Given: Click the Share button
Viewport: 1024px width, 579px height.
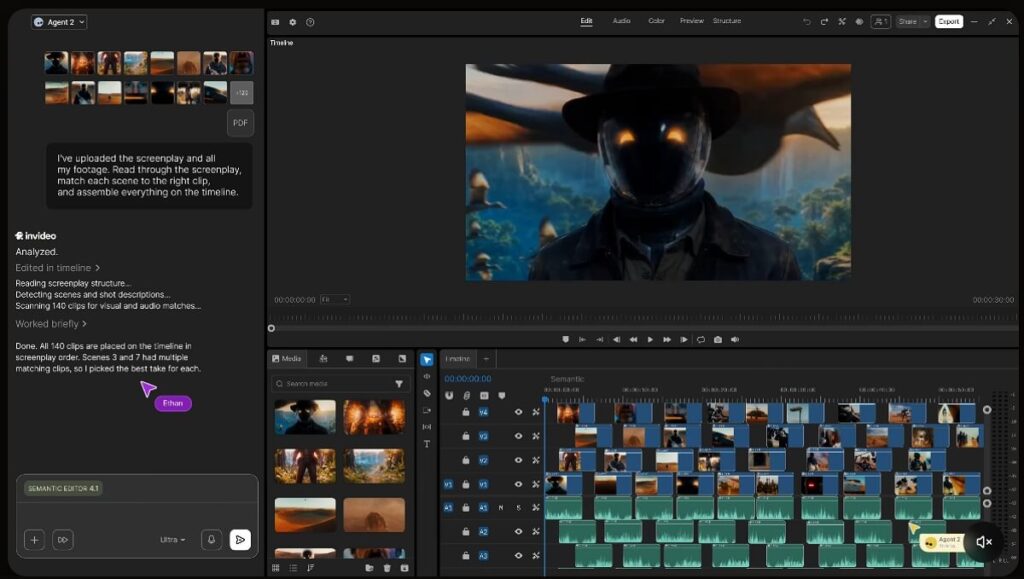Looking at the screenshot, I should [907, 22].
